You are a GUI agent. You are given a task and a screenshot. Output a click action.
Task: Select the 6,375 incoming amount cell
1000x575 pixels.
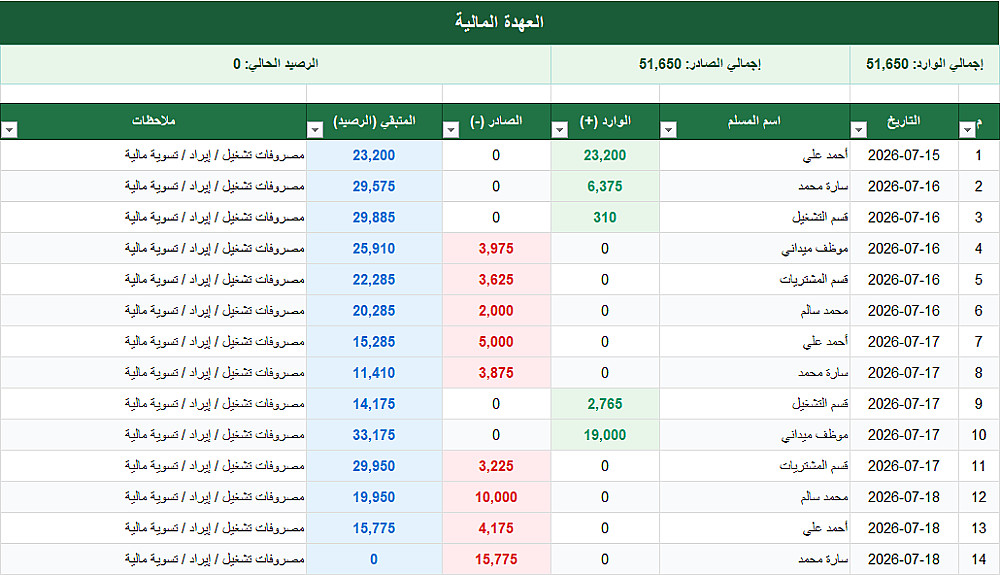605,186
